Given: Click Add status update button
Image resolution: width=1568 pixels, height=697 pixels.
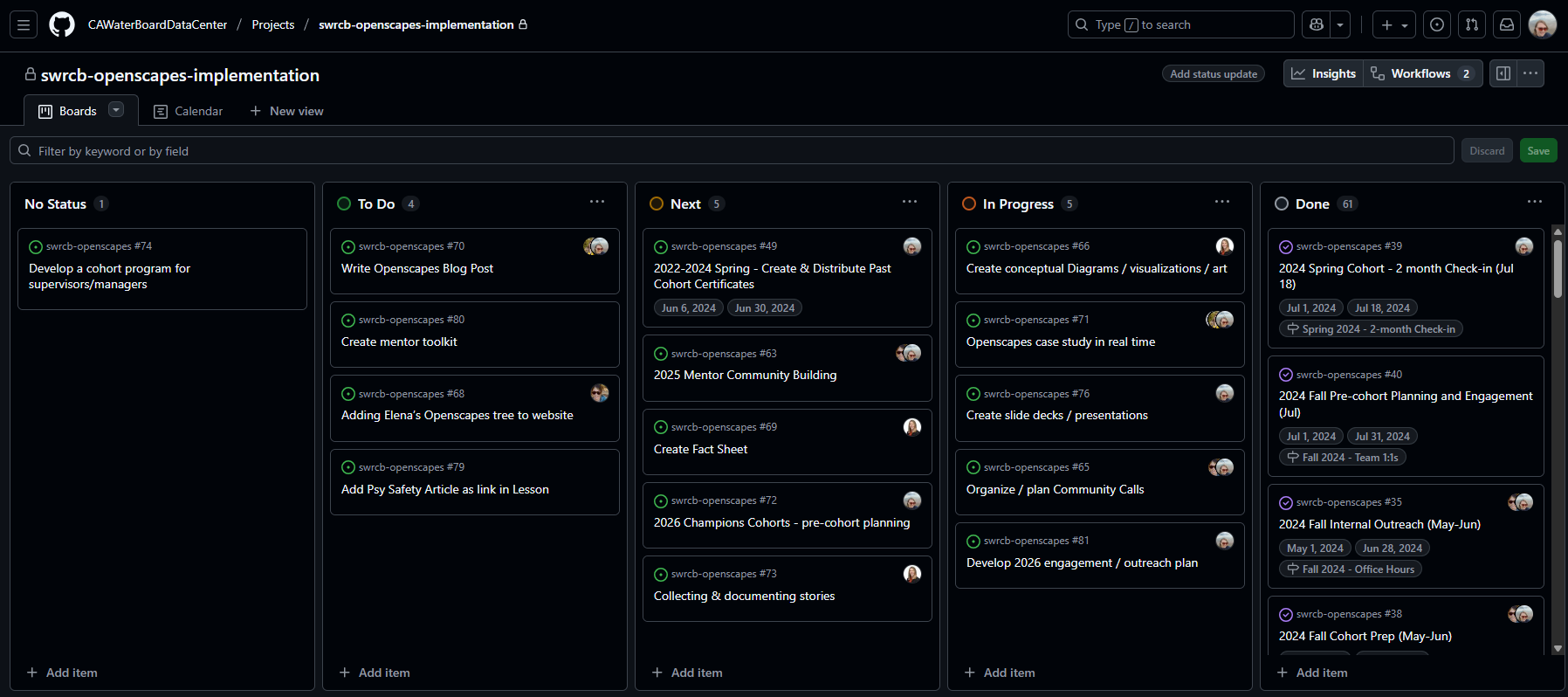Looking at the screenshot, I should point(1214,74).
